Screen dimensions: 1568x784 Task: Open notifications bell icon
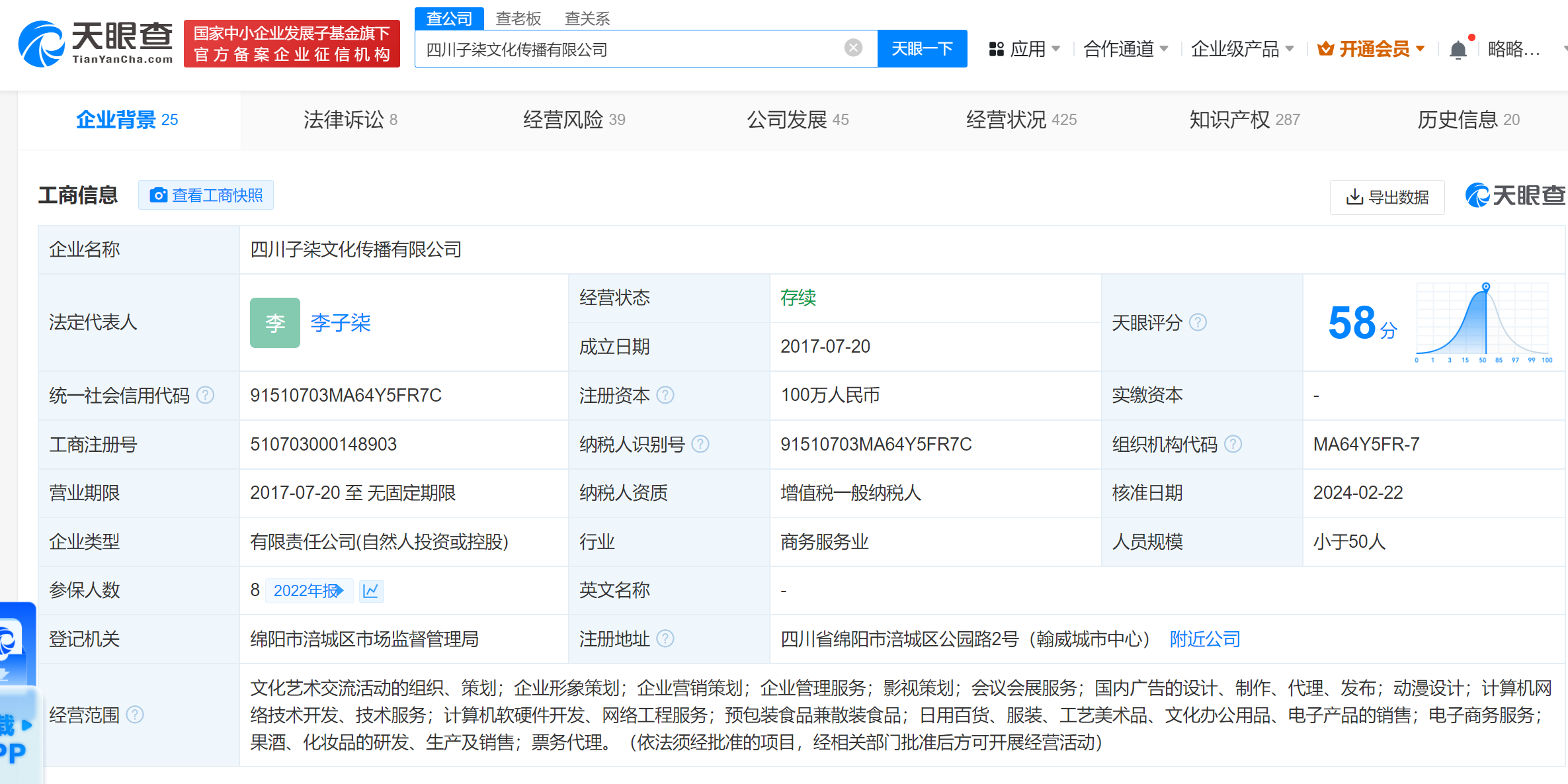click(1458, 50)
